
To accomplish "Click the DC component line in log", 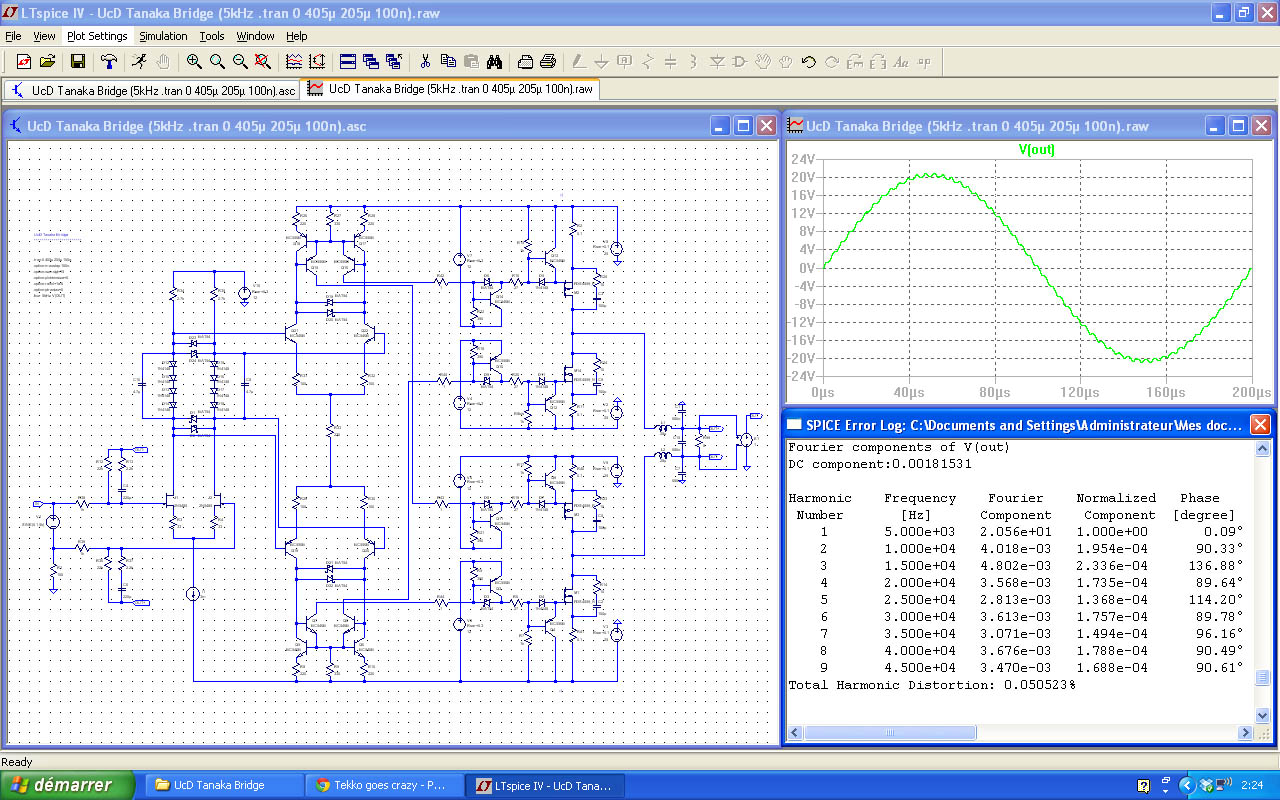I will [880, 464].
